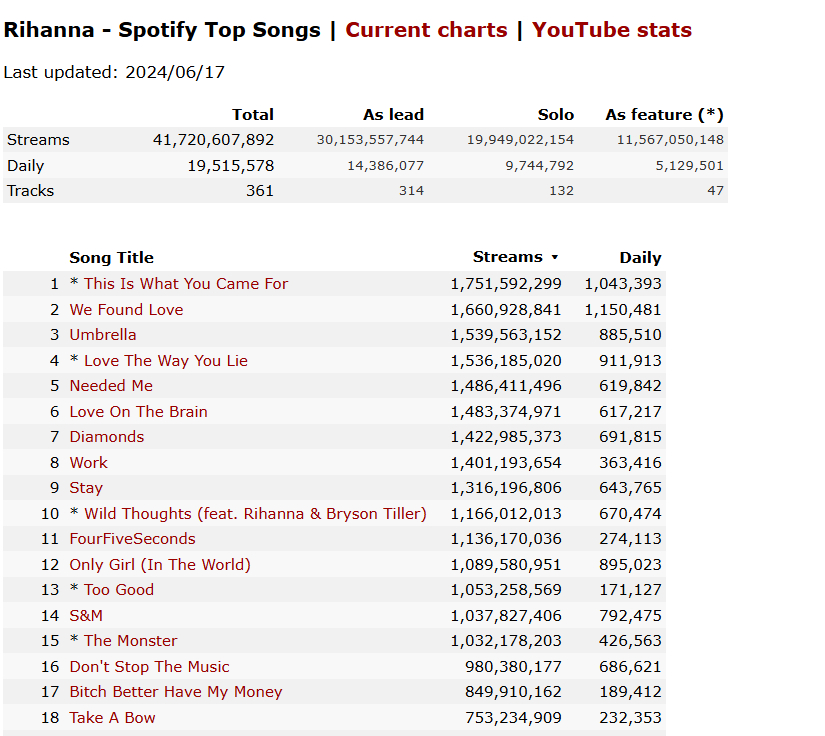
Task: Open Love On The Brain link
Action: click(138, 411)
